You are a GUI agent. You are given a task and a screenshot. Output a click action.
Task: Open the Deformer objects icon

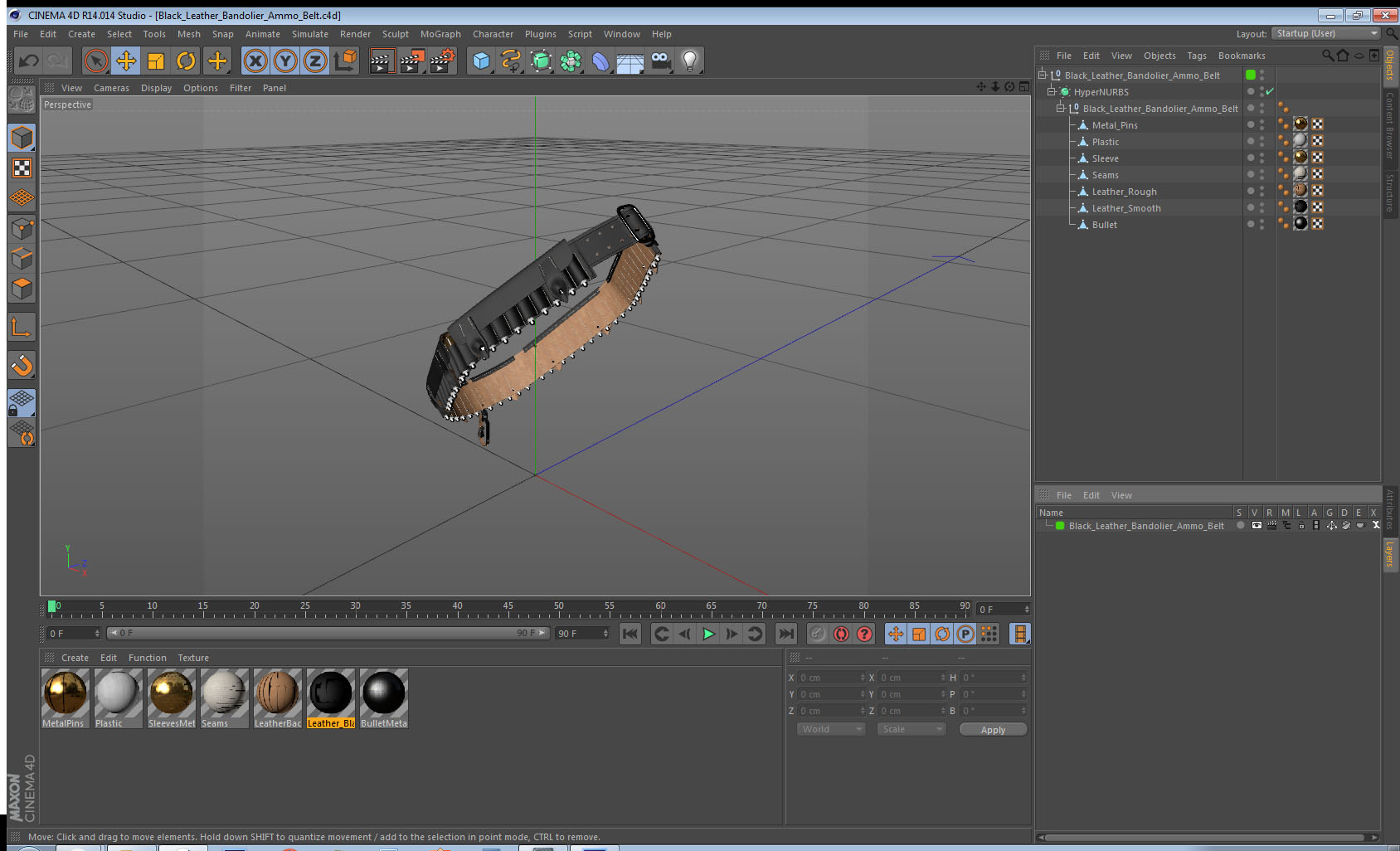(600, 61)
